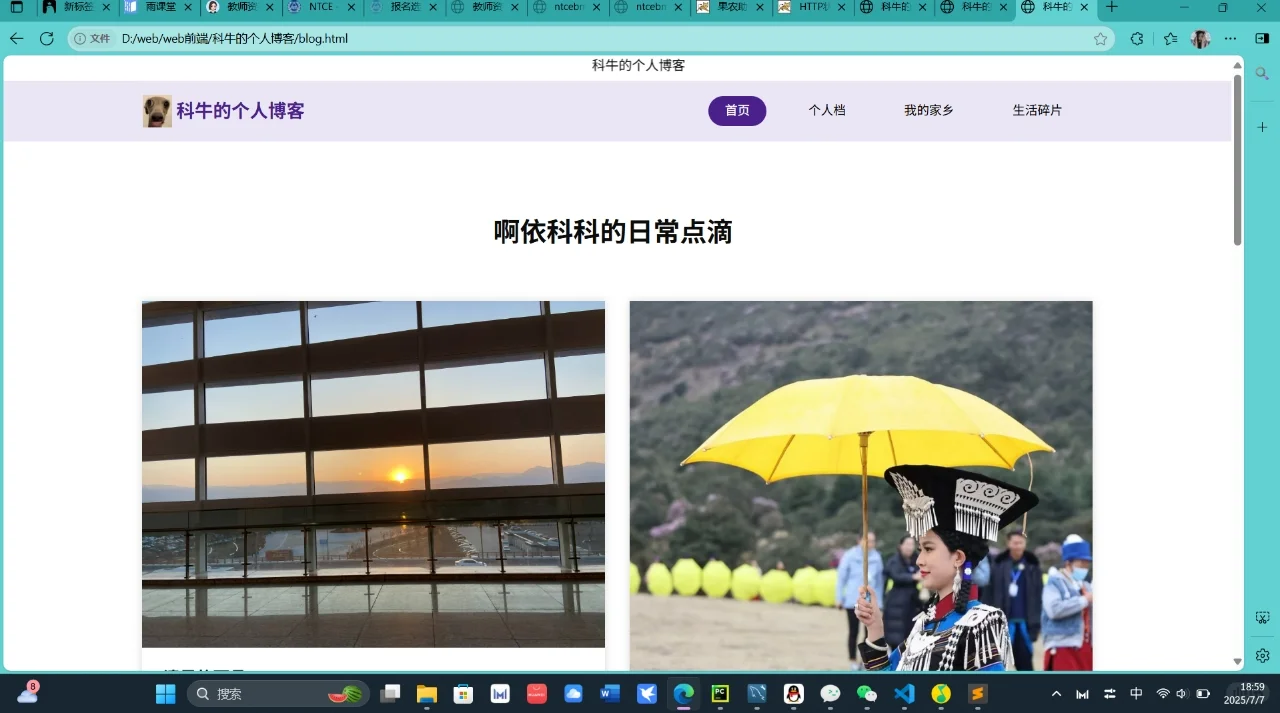
Task: Click the taskbar search box
Action: click(x=278, y=694)
